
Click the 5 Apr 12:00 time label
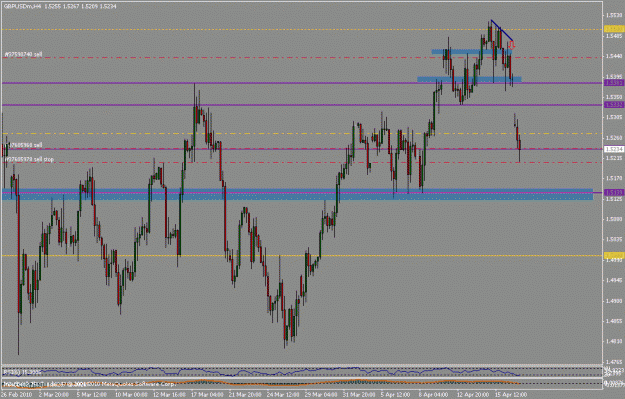(395, 395)
